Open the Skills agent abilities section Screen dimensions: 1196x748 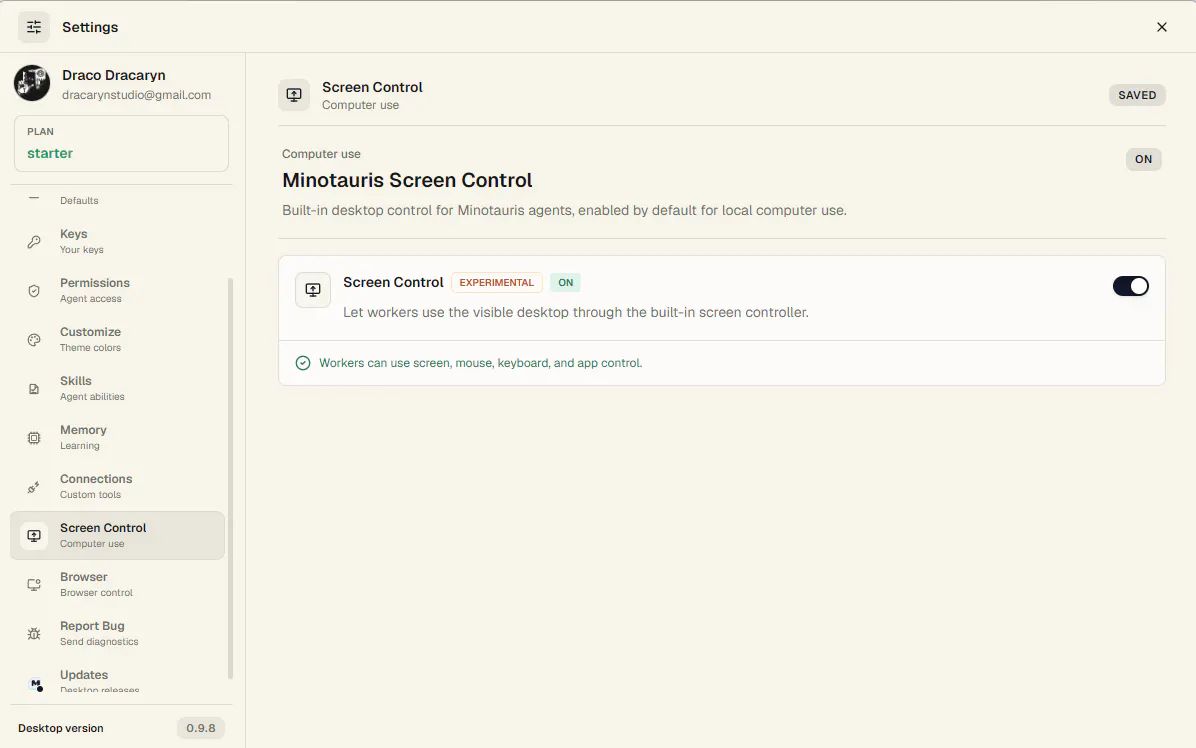coord(117,388)
